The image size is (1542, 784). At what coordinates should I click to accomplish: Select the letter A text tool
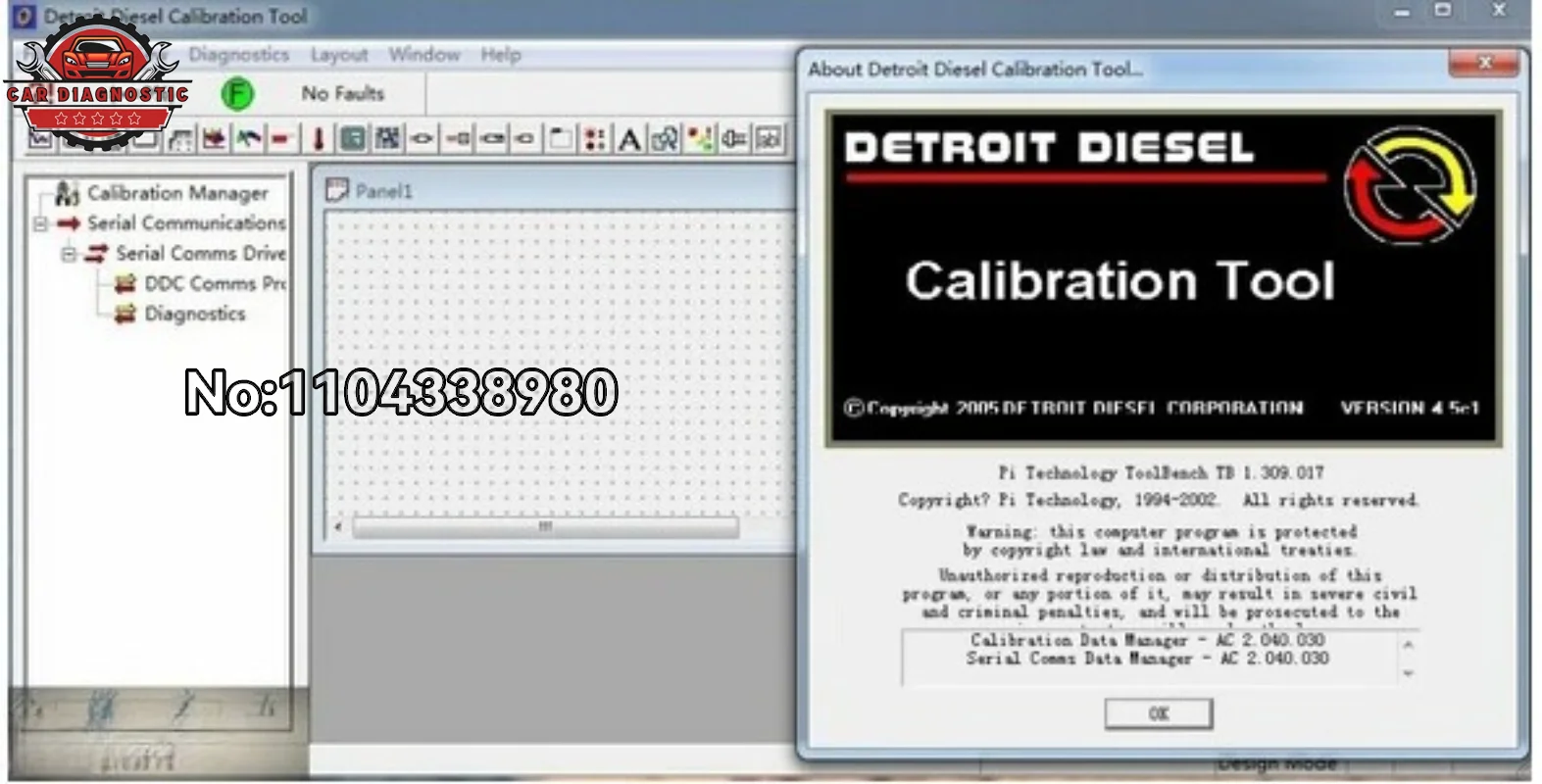tap(629, 139)
